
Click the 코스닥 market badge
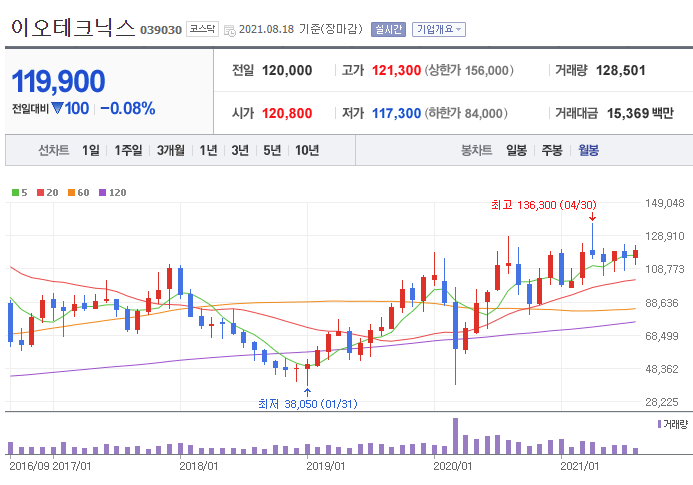click(x=202, y=29)
